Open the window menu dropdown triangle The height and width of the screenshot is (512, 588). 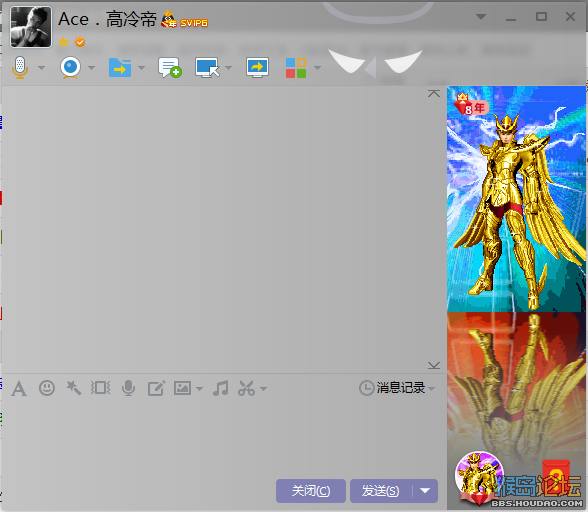pos(481,17)
